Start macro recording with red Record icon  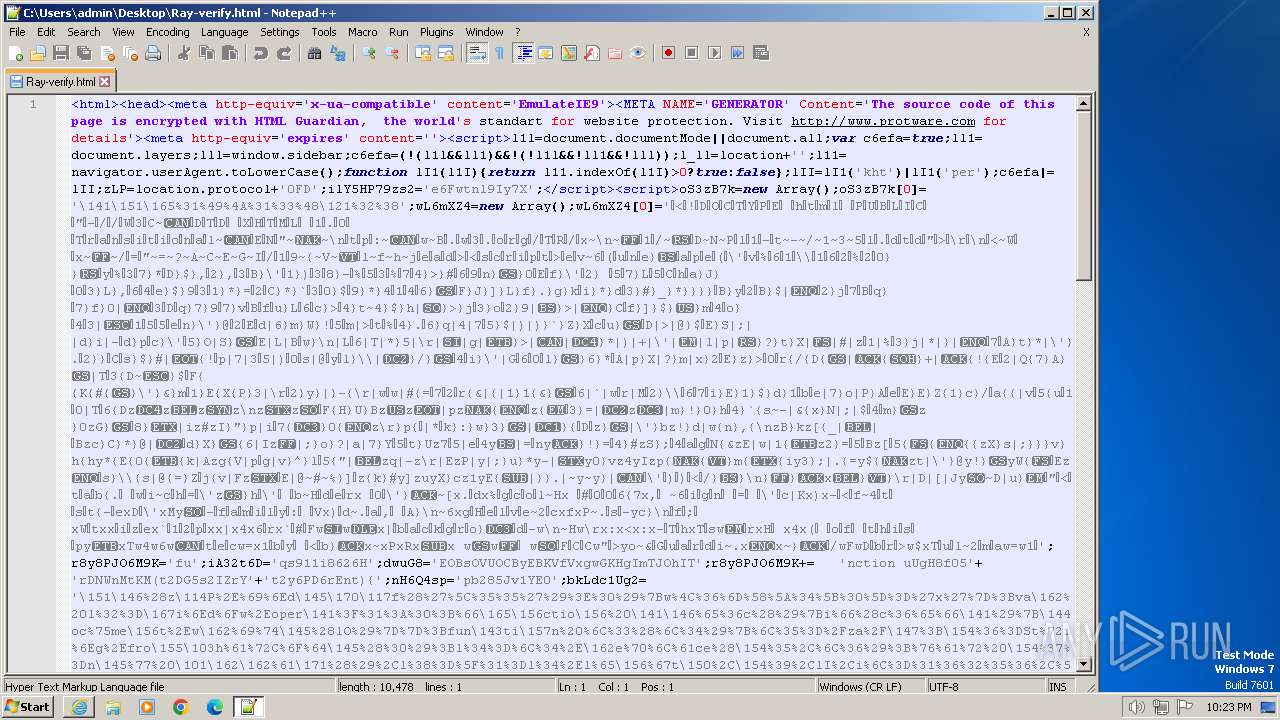668,53
